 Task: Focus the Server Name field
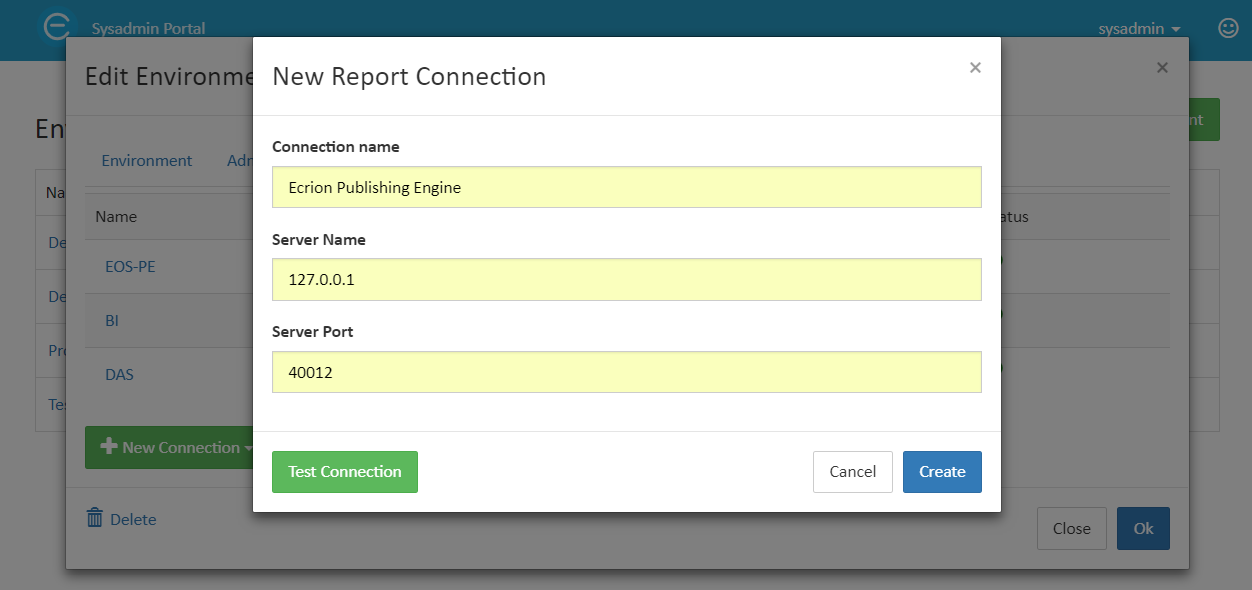click(x=627, y=280)
